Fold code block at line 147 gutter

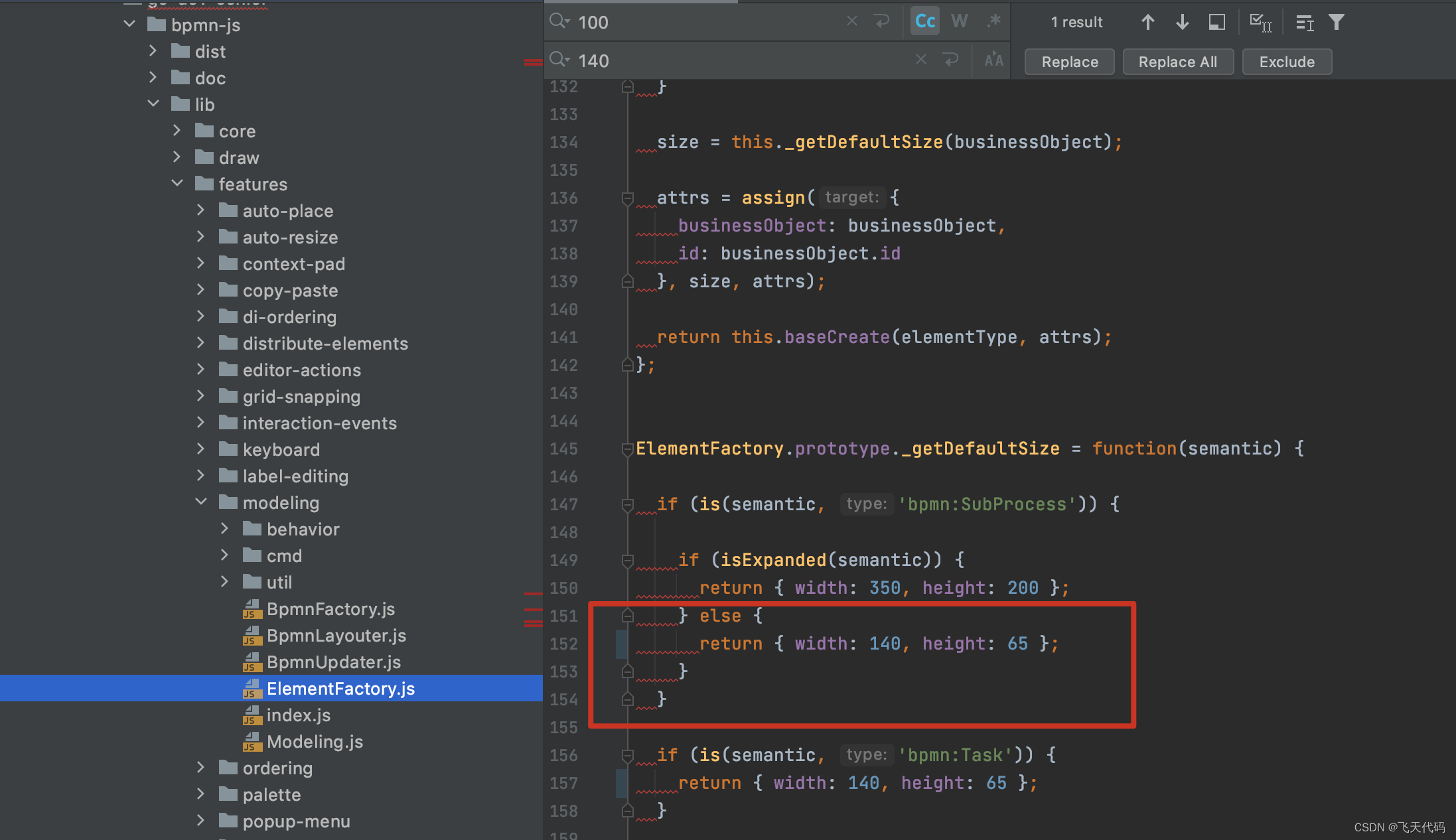point(626,505)
